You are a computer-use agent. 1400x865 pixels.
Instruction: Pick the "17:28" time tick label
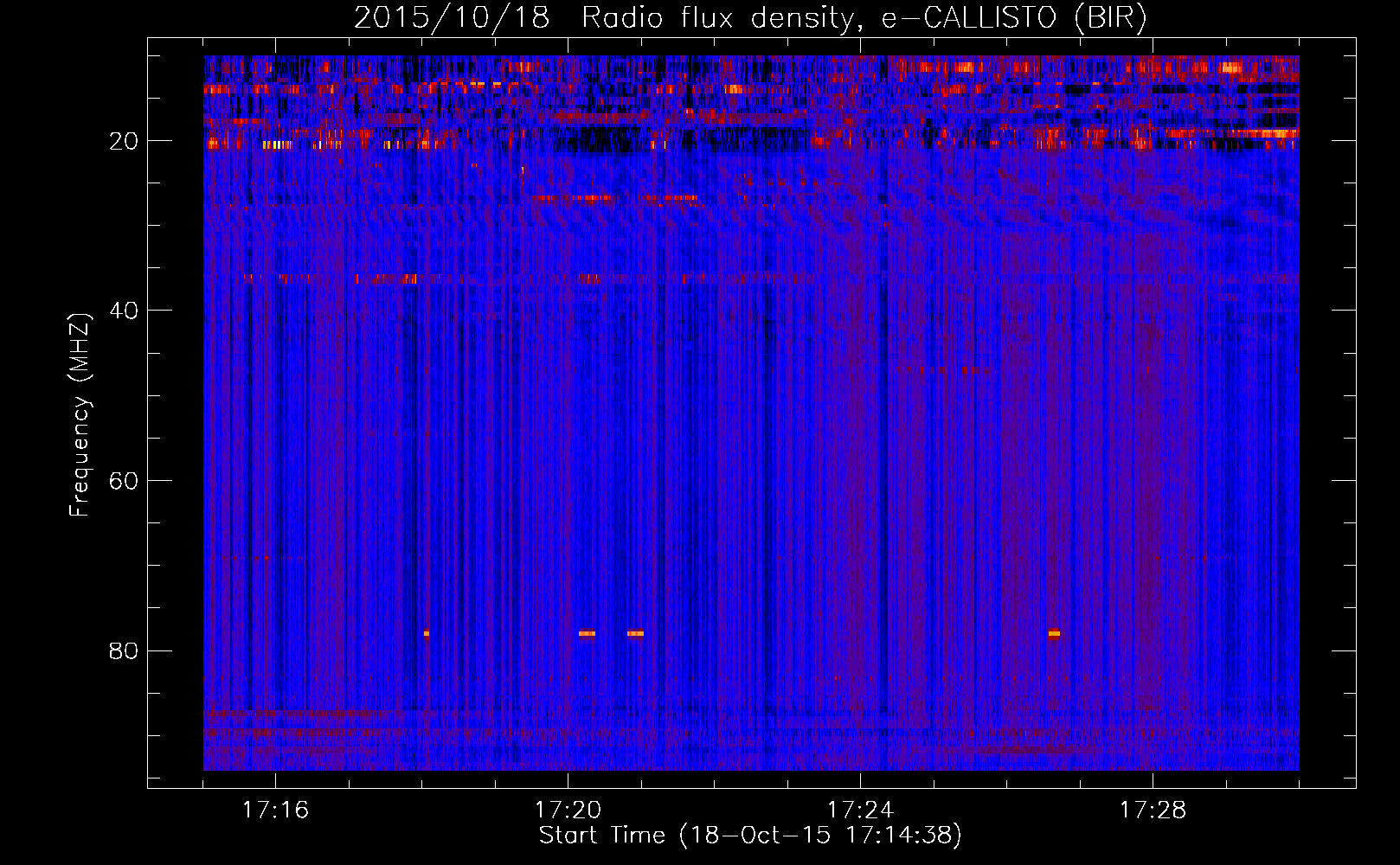(x=1153, y=811)
